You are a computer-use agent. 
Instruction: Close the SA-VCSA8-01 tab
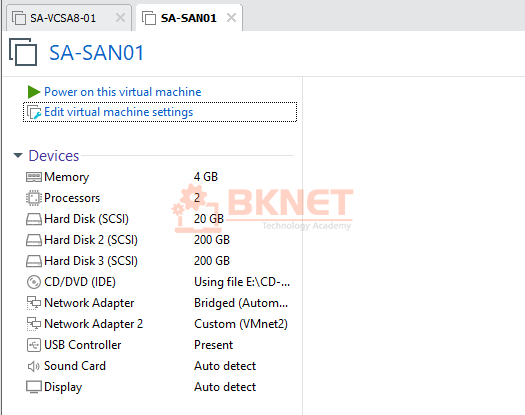pyautogui.click(x=120, y=17)
